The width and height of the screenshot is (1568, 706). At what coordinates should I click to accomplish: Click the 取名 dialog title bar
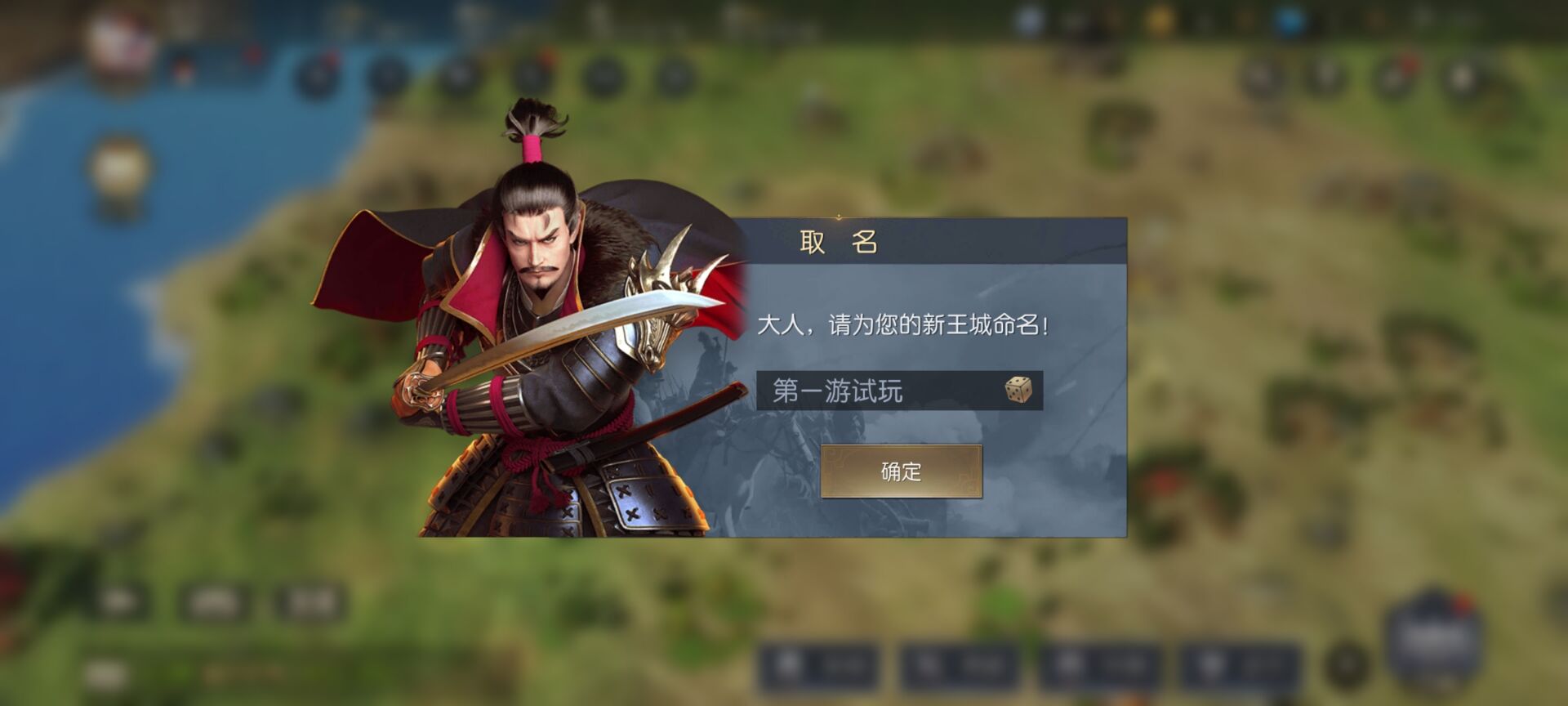931,242
